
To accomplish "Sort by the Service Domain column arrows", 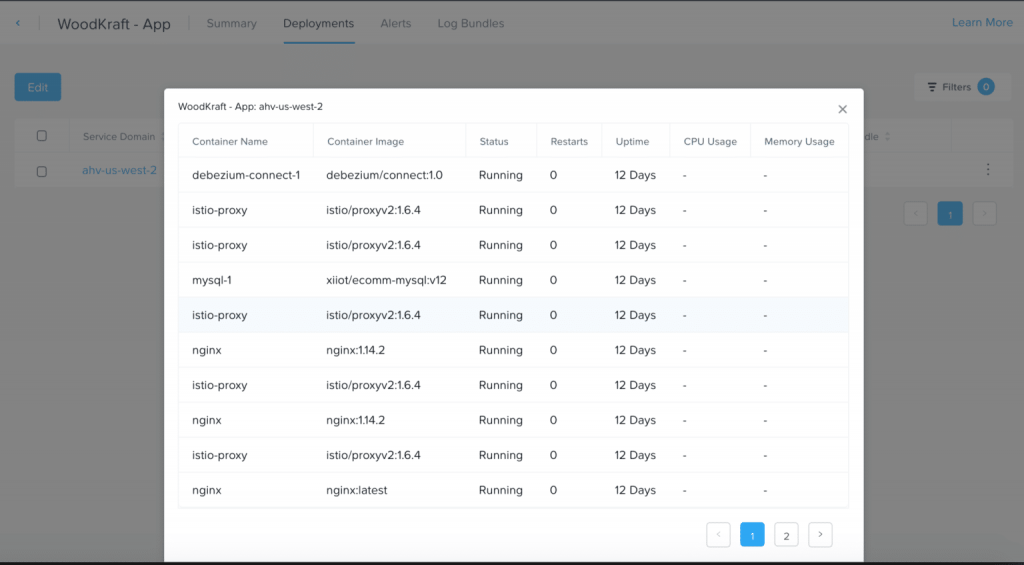I will [x=160, y=137].
